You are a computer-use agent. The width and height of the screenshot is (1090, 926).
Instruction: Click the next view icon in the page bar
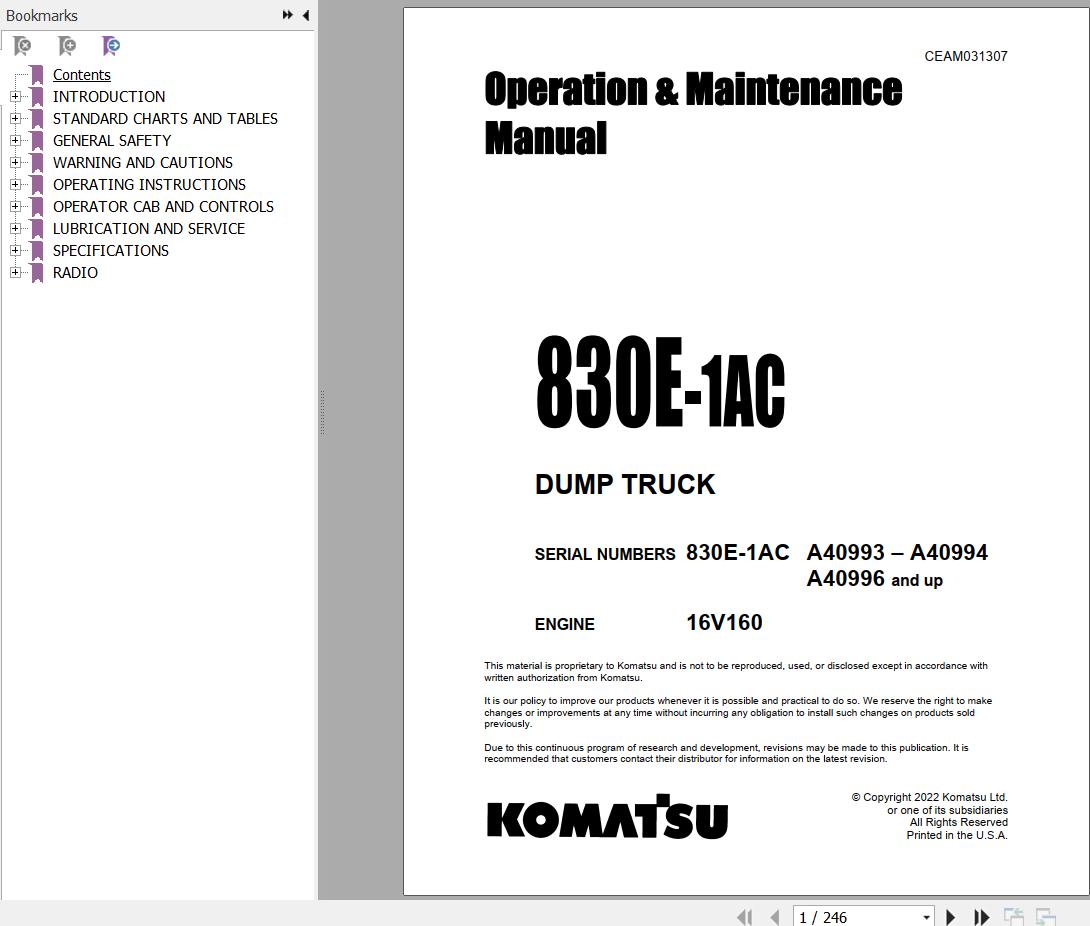coord(1046,918)
